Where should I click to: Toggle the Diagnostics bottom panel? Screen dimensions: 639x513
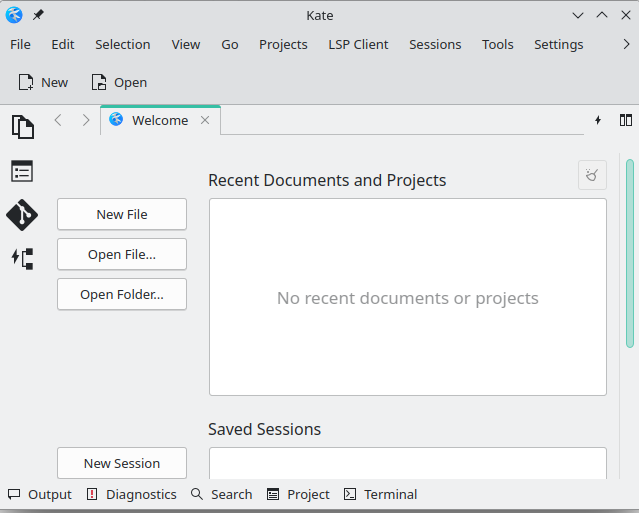pyautogui.click(x=132, y=494)
